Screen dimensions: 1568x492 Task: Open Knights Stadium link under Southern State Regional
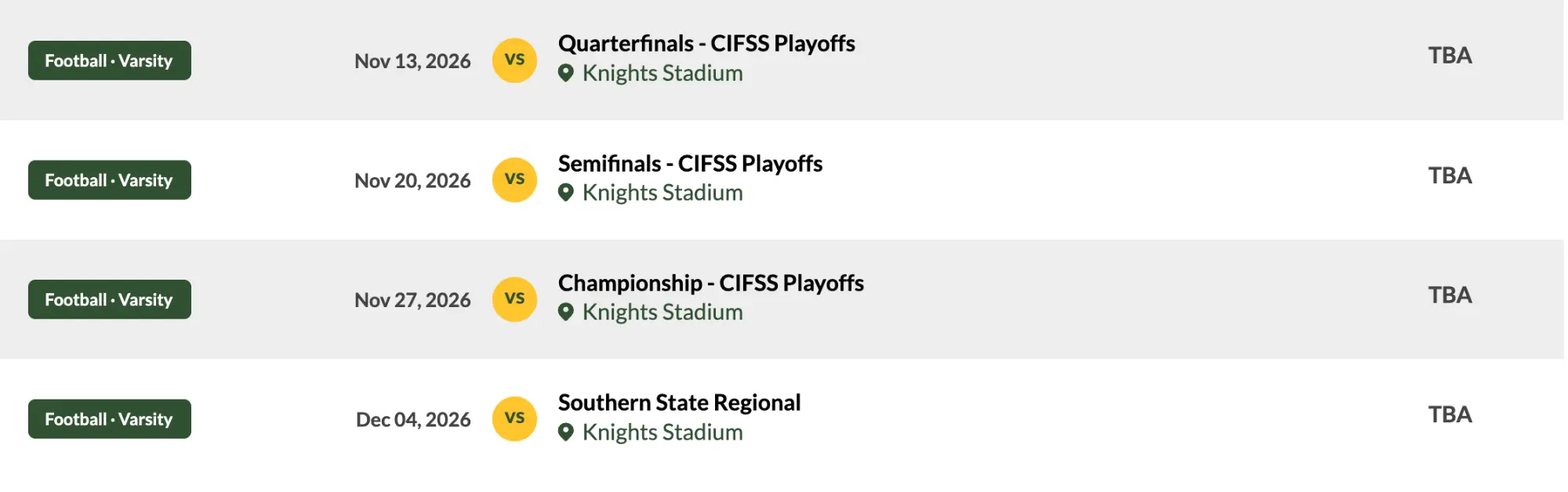[662, 432]
